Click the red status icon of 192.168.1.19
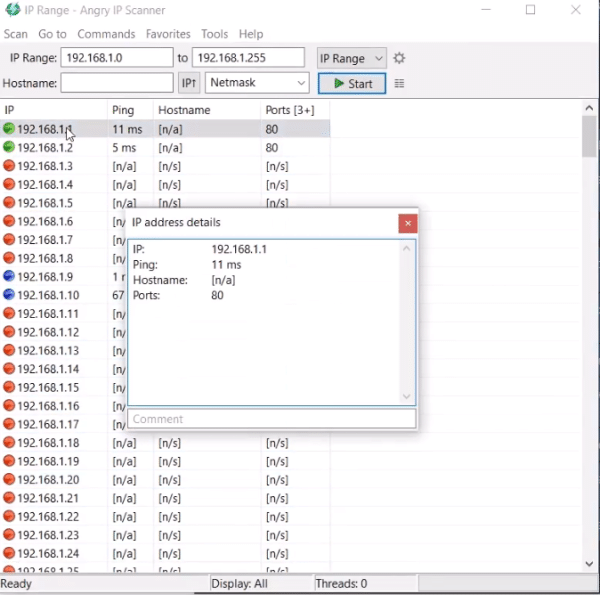 click(x=9, y=461)
